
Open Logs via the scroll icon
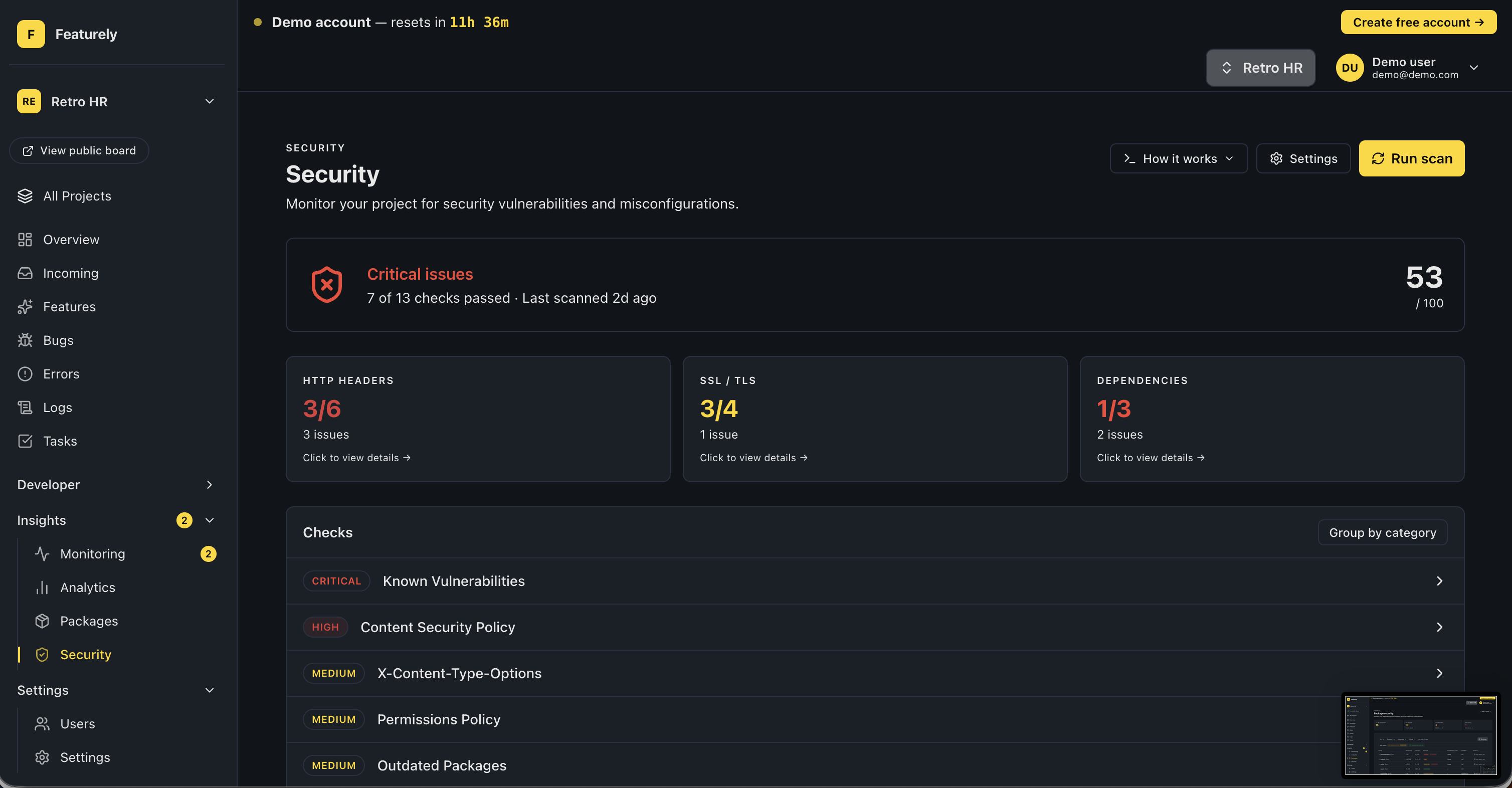(x=25, y=407)
